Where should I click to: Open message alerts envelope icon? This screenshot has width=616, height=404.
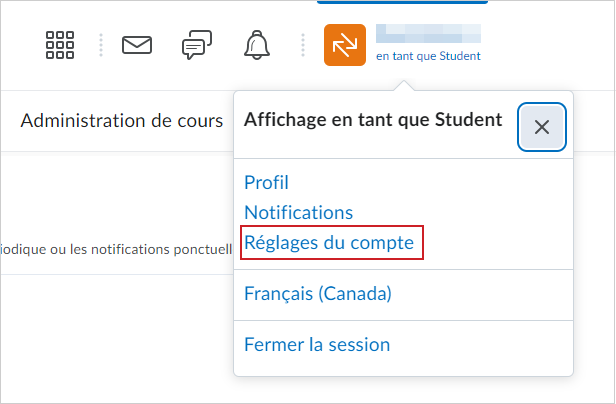[x=137, y=45]
